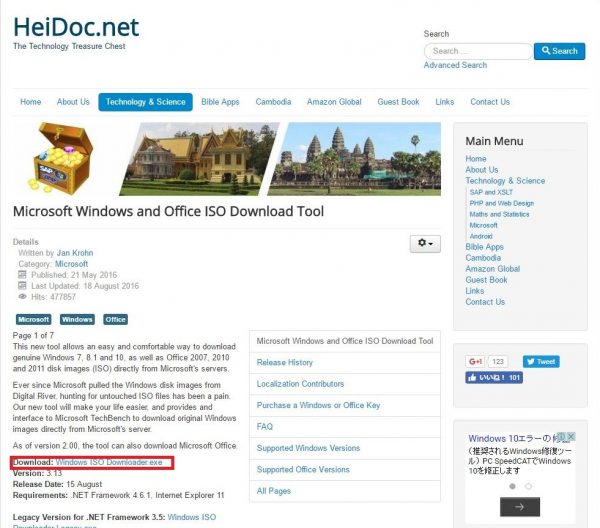Open the gear options dropdown
This screenshot has width=600, height=528.
(x=425, y=243)
